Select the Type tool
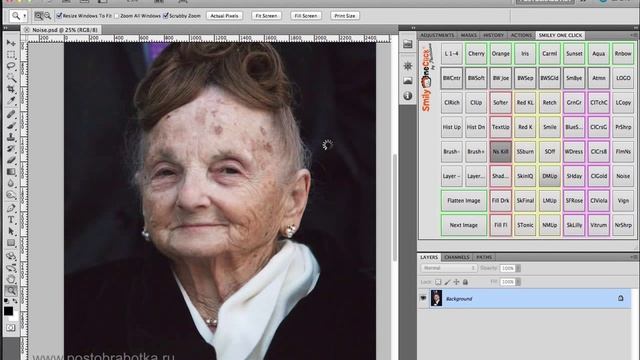The image size is (640, 360). click(x=11, y=220)
